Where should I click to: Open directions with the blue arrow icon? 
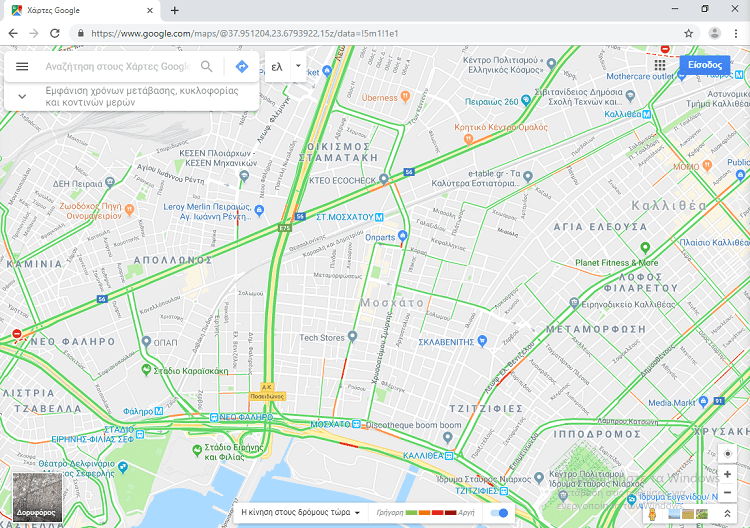[x=242, y=66]
